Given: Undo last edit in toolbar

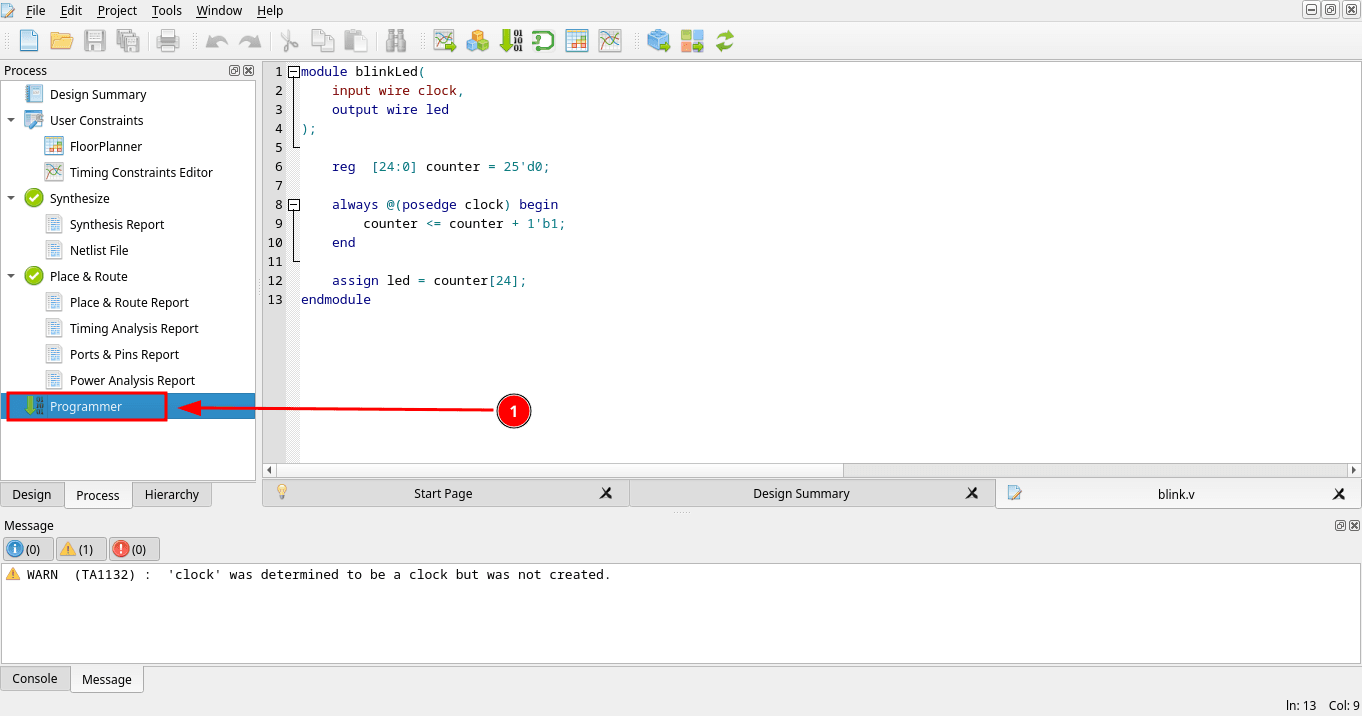Looking at the screenshot, I should [x=216, y=41].
